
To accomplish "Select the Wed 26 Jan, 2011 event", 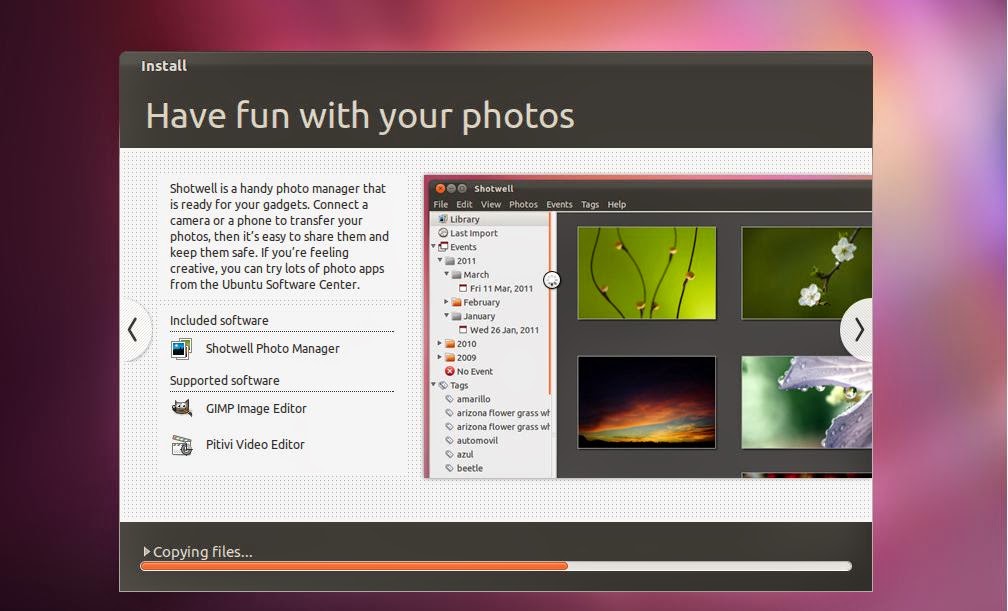I will coord(504,330).
